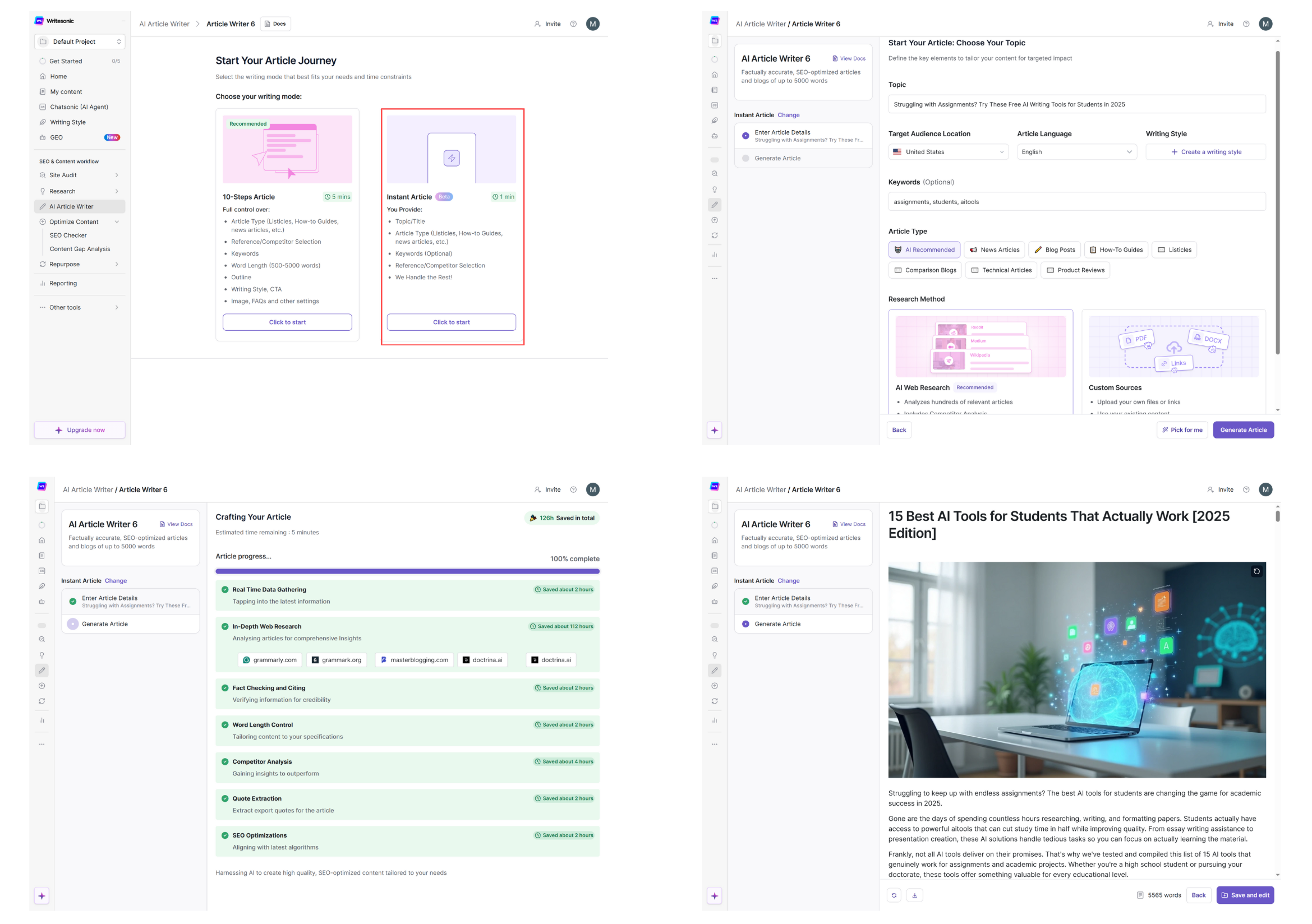The width and height of the screenshot is (1312, 924).
Task: Open Writing Style from the left sidebar
Action: [x=67, y=122]
